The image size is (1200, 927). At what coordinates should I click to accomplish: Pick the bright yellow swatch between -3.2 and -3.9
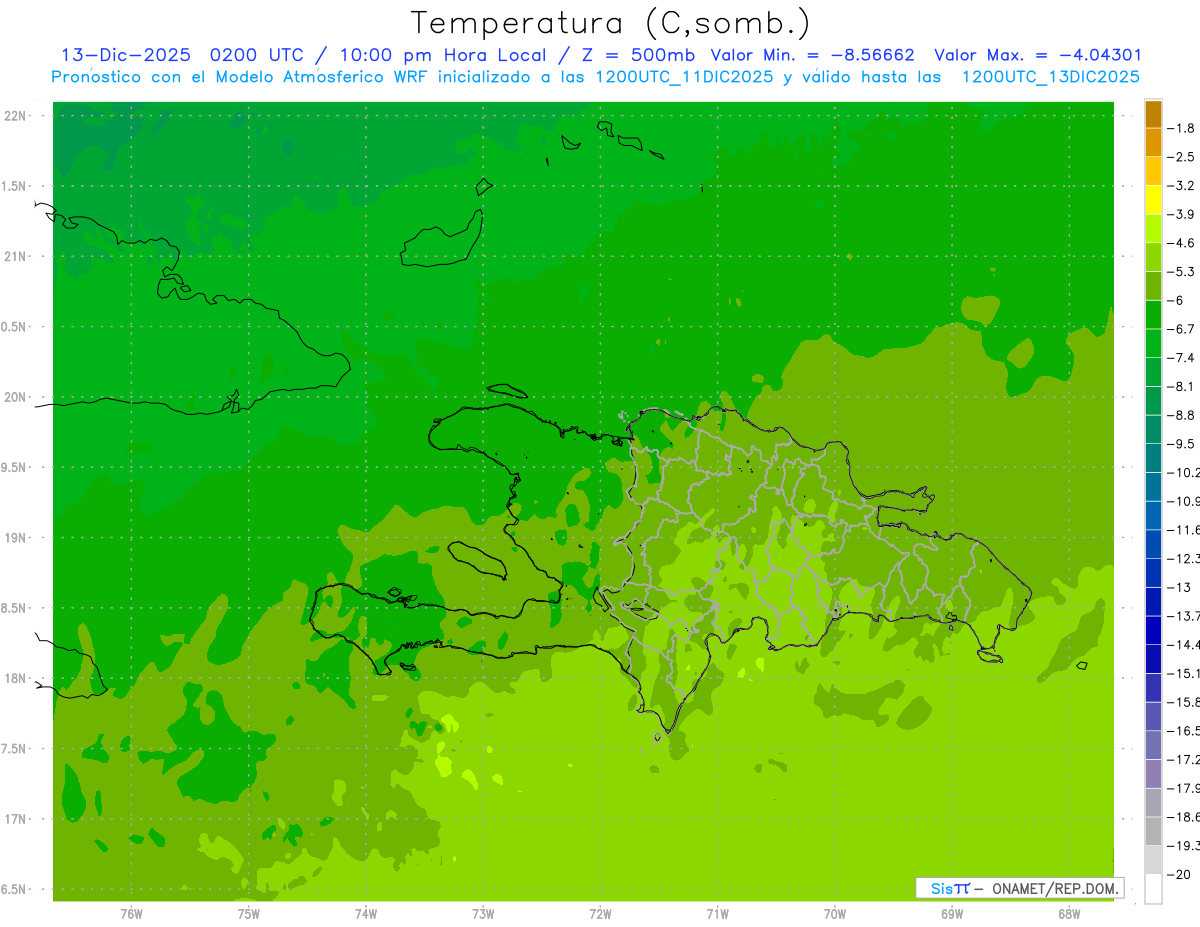[1153, 200]
